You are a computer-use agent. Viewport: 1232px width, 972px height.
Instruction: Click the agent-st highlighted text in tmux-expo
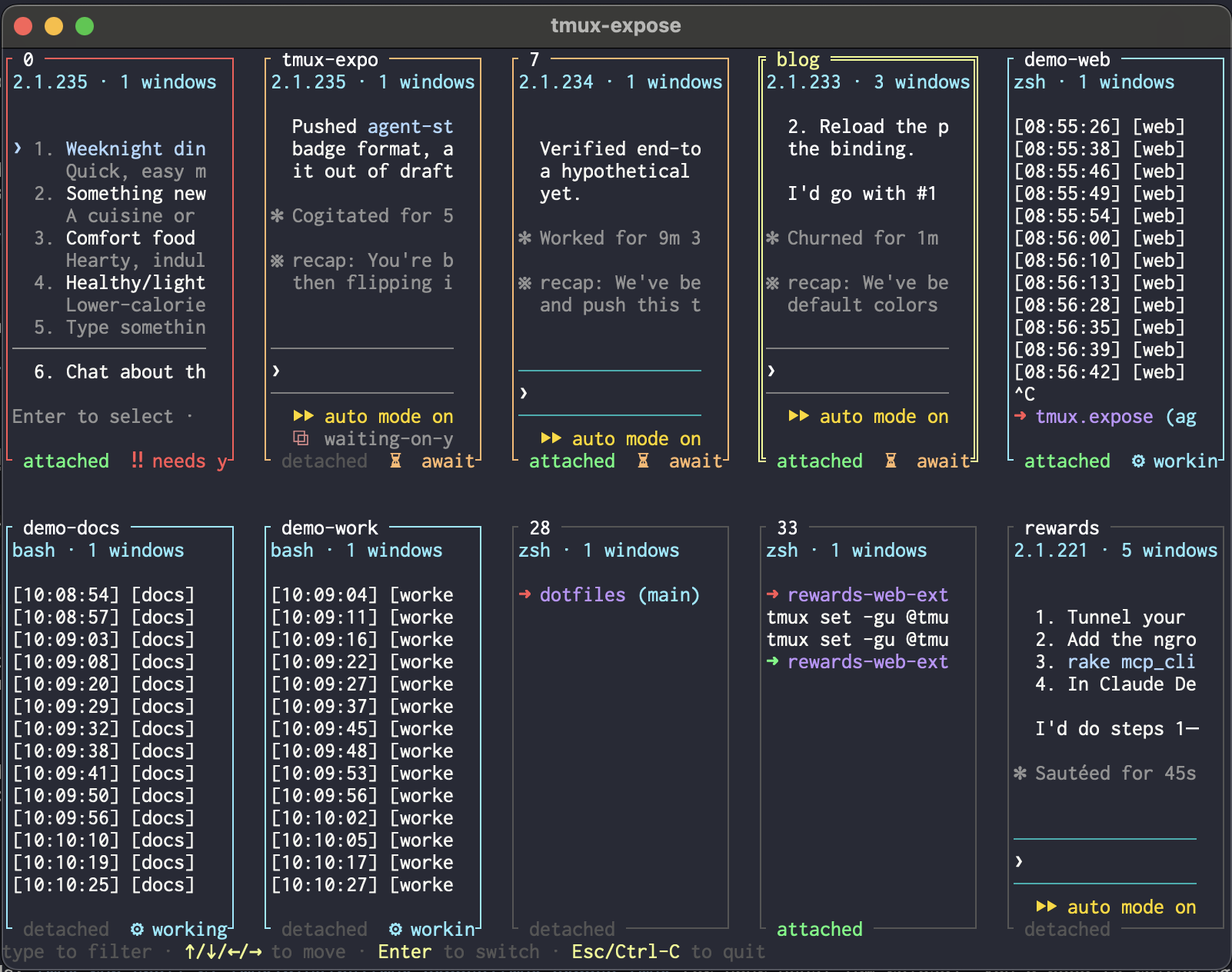click(x=411, y=126)
